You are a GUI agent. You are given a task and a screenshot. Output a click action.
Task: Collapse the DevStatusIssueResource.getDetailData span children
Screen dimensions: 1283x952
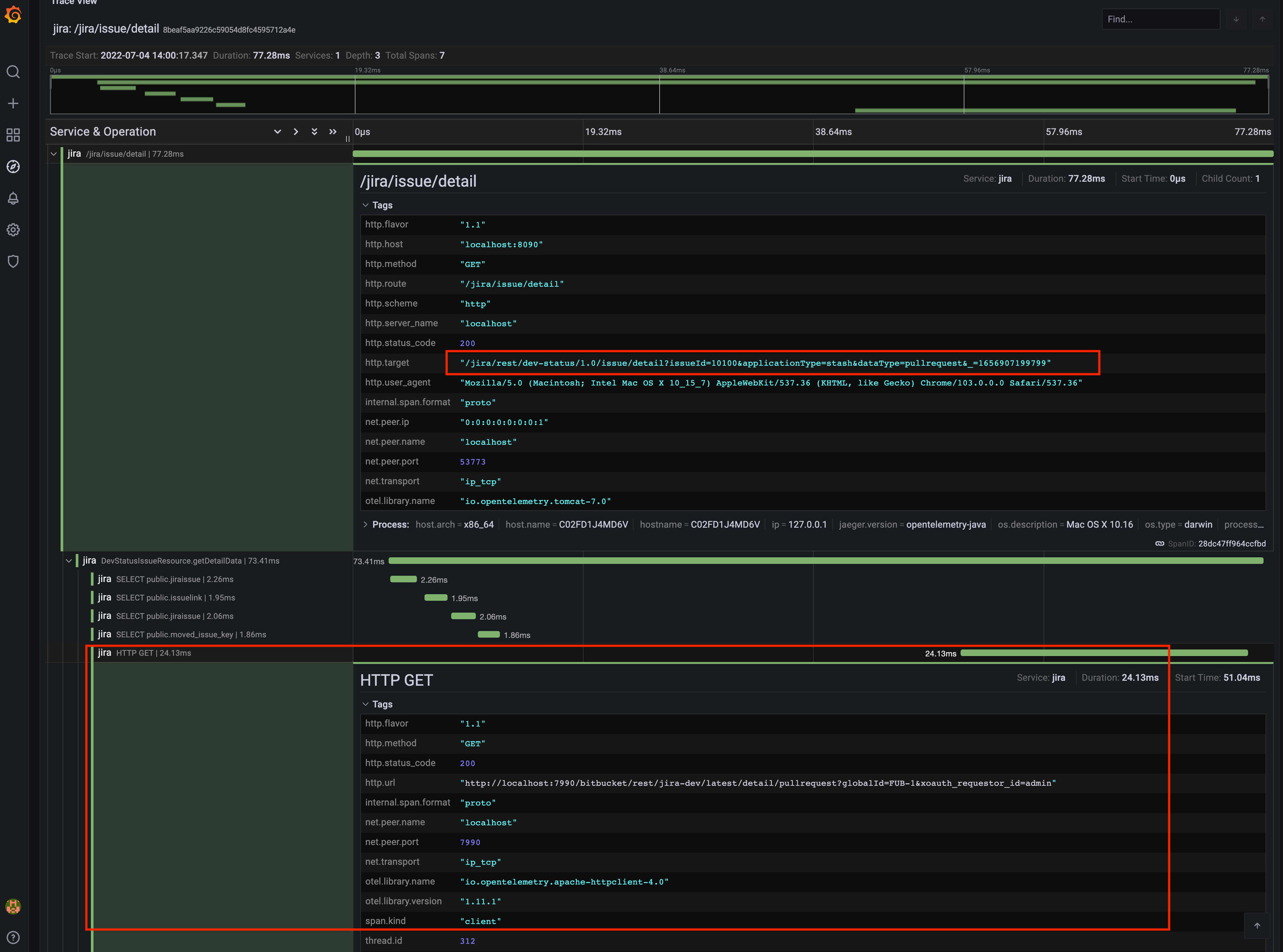click(x=68, y=561)
